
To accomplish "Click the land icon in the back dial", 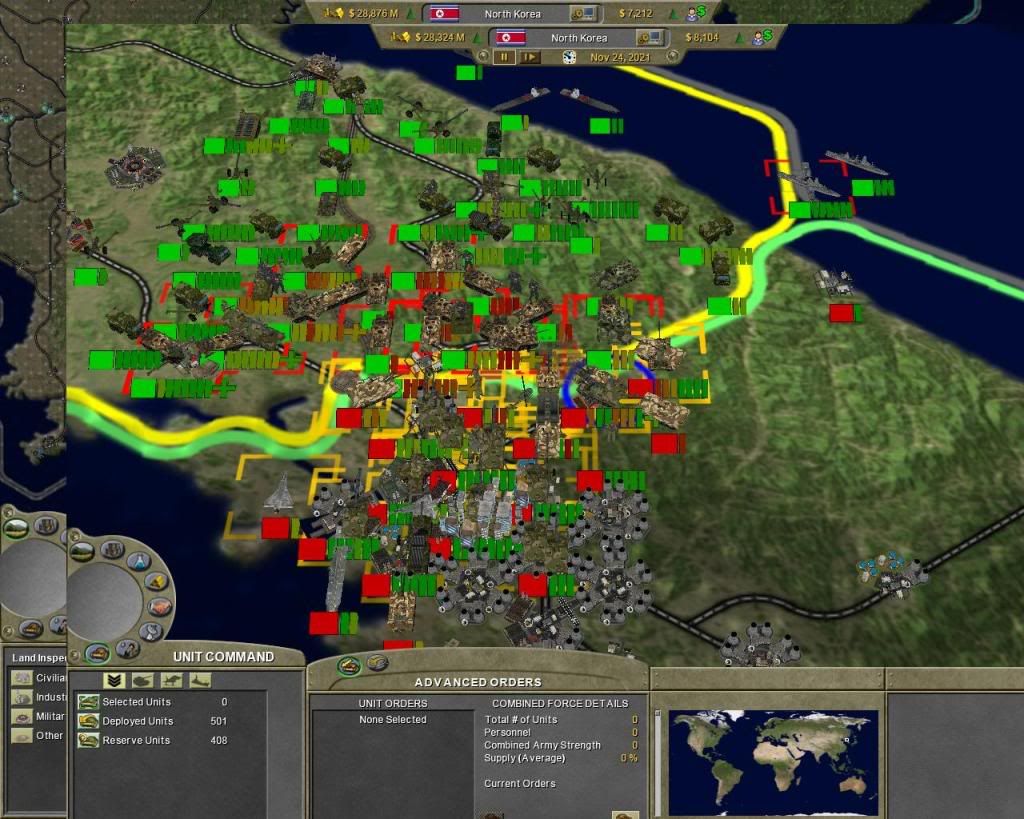I will pos(16,528).
